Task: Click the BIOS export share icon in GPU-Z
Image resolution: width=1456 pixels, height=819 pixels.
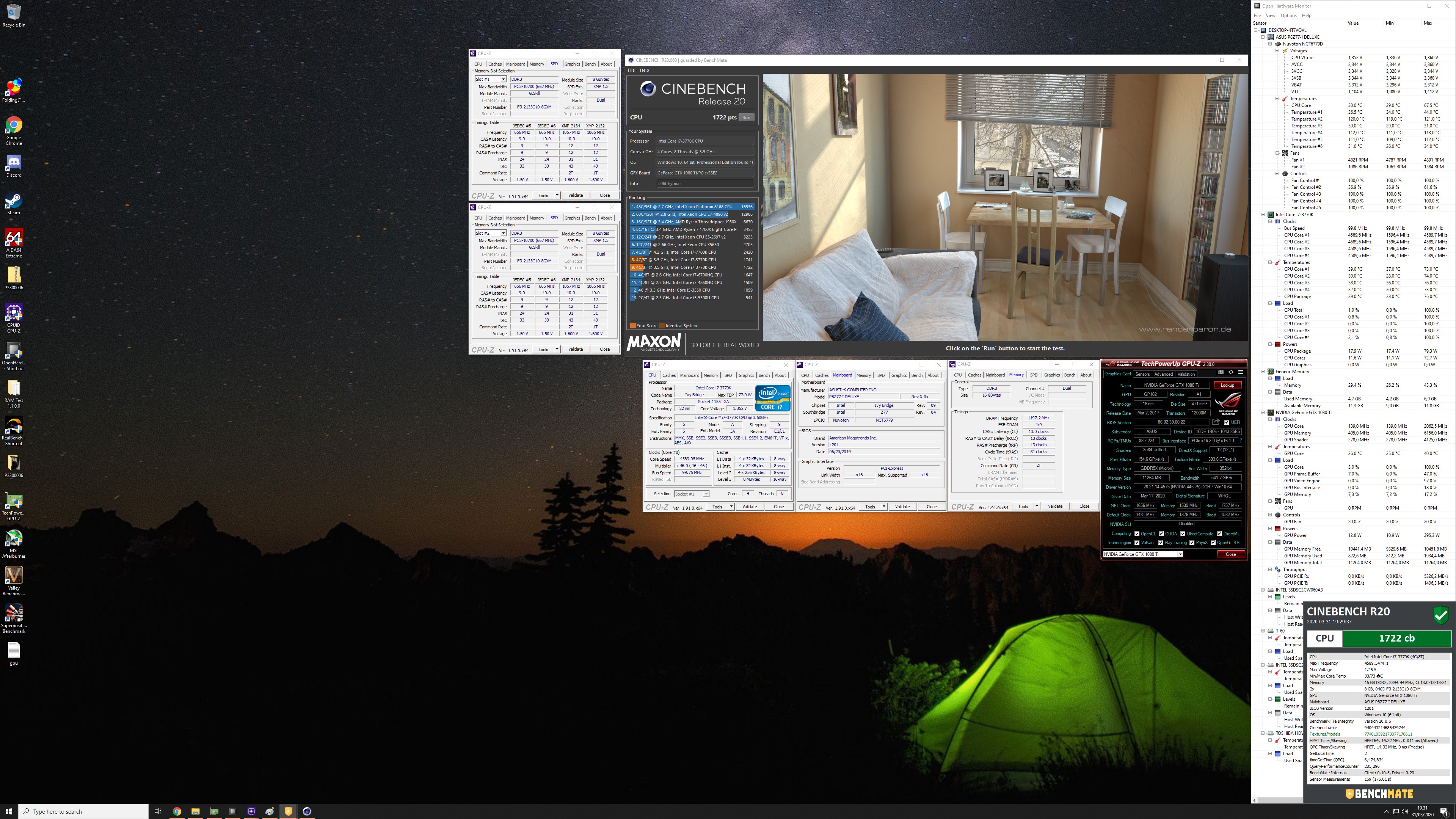Action: click(x=1215, y=422)
